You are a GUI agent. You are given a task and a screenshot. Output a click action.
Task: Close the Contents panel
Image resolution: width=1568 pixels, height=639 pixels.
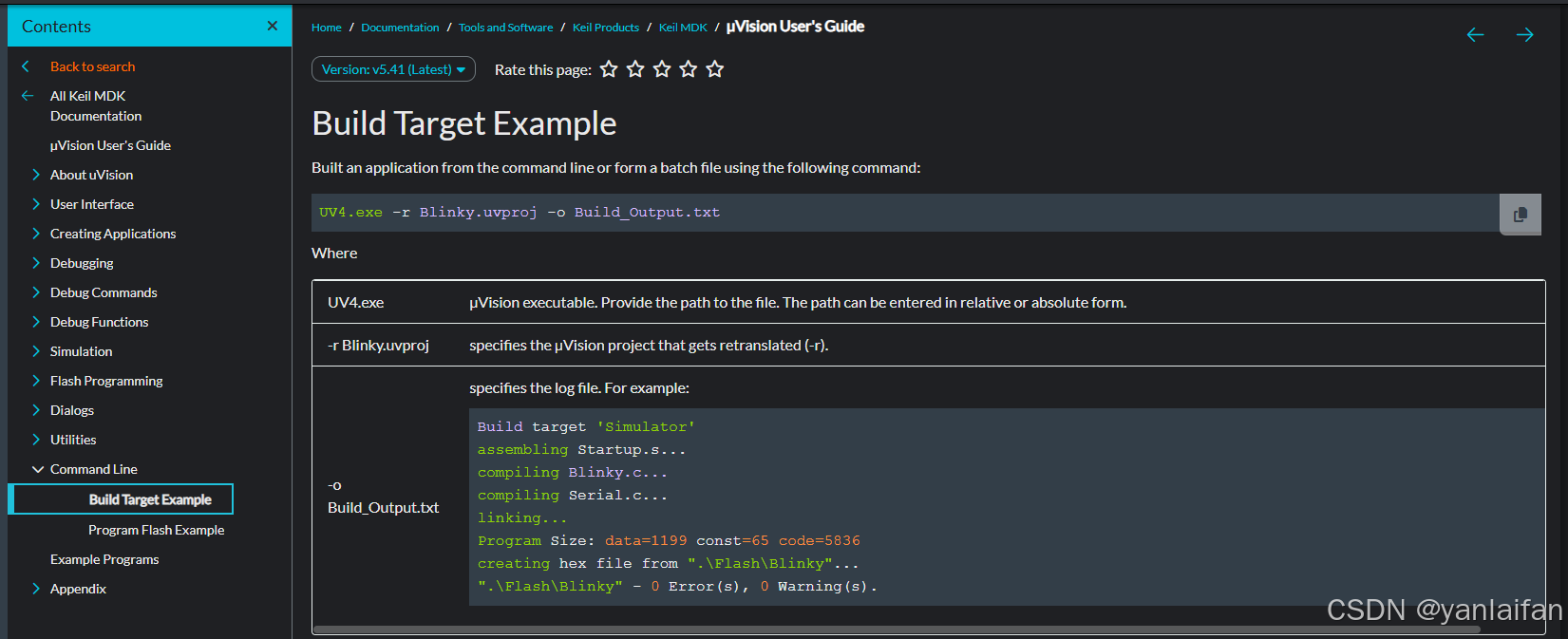[x=273, y=26]
